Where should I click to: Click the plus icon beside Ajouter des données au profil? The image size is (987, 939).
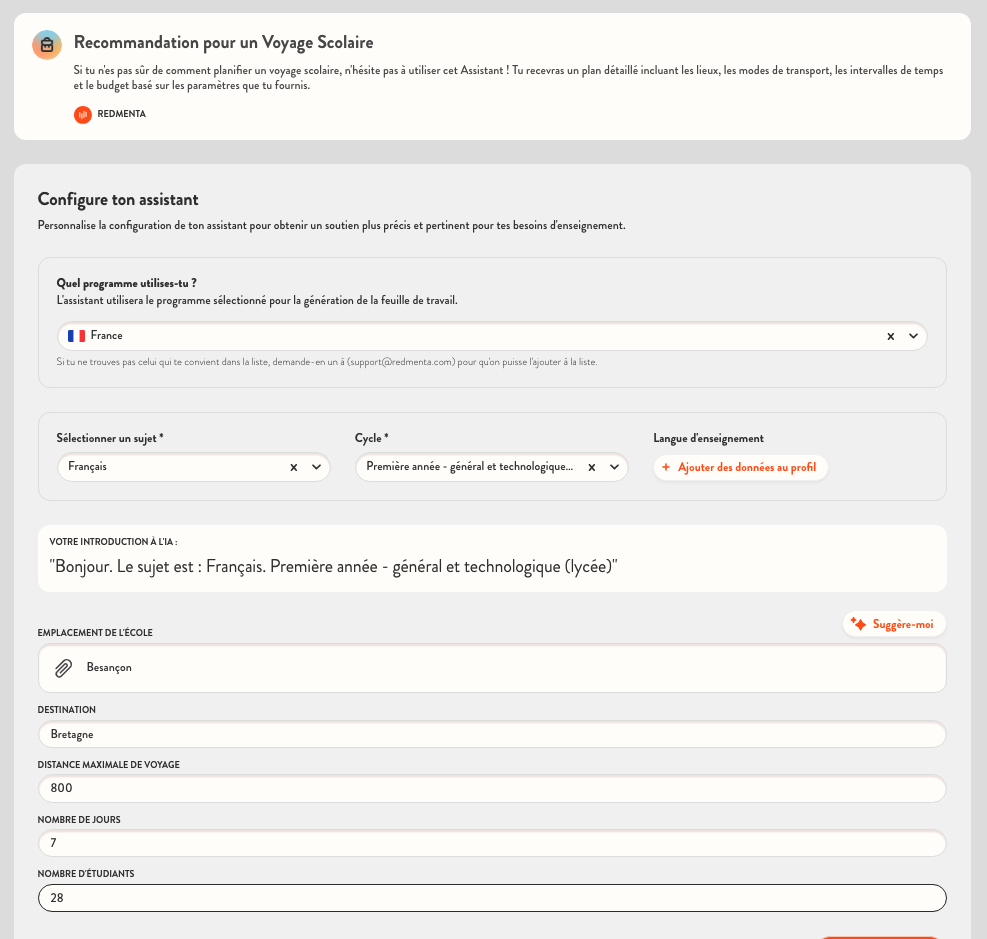coord(666,467)
